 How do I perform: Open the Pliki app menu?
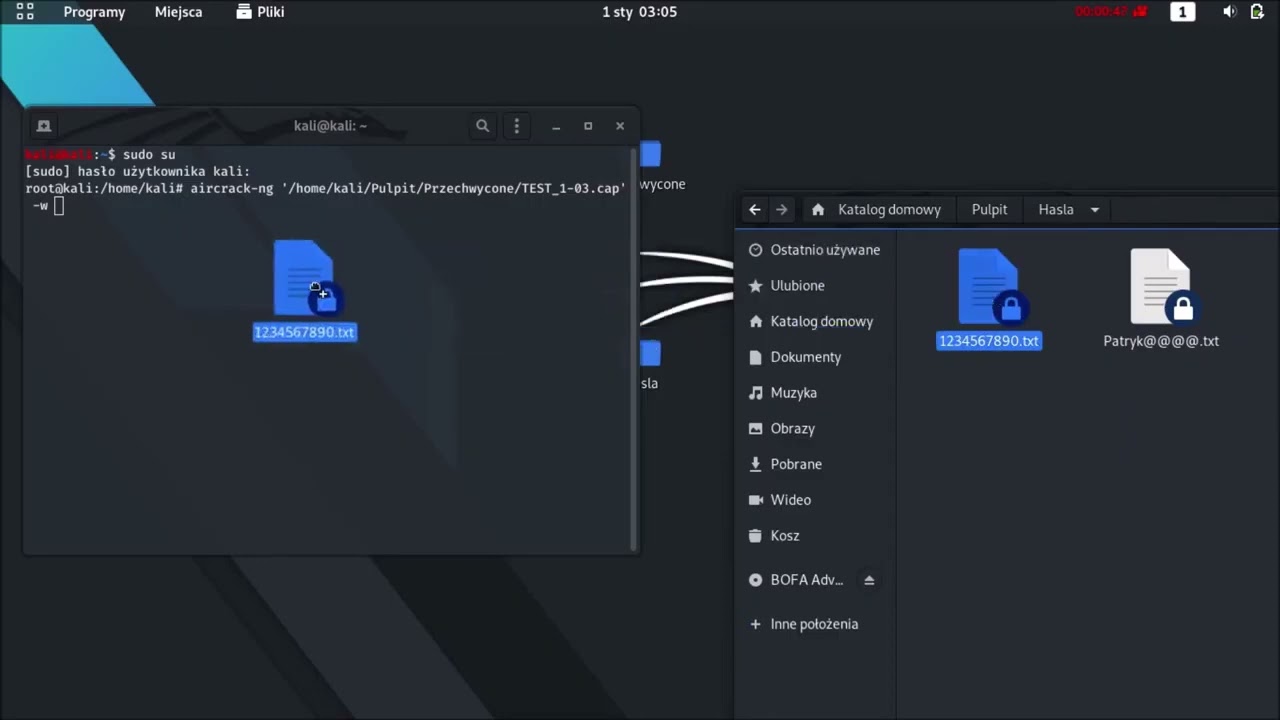(x=260, y=12)
